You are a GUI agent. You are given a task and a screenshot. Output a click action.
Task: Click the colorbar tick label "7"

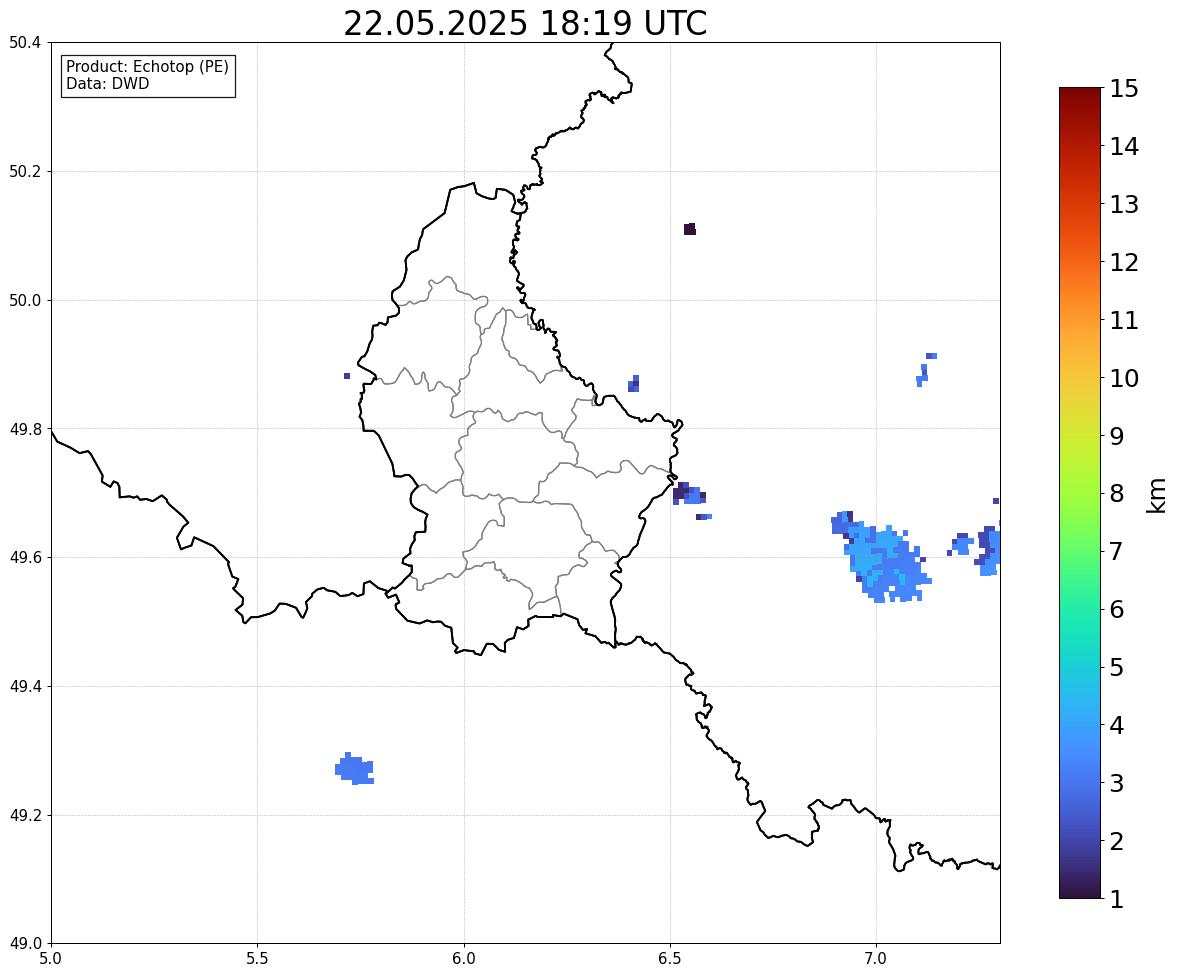click(x=1116, y=551)
